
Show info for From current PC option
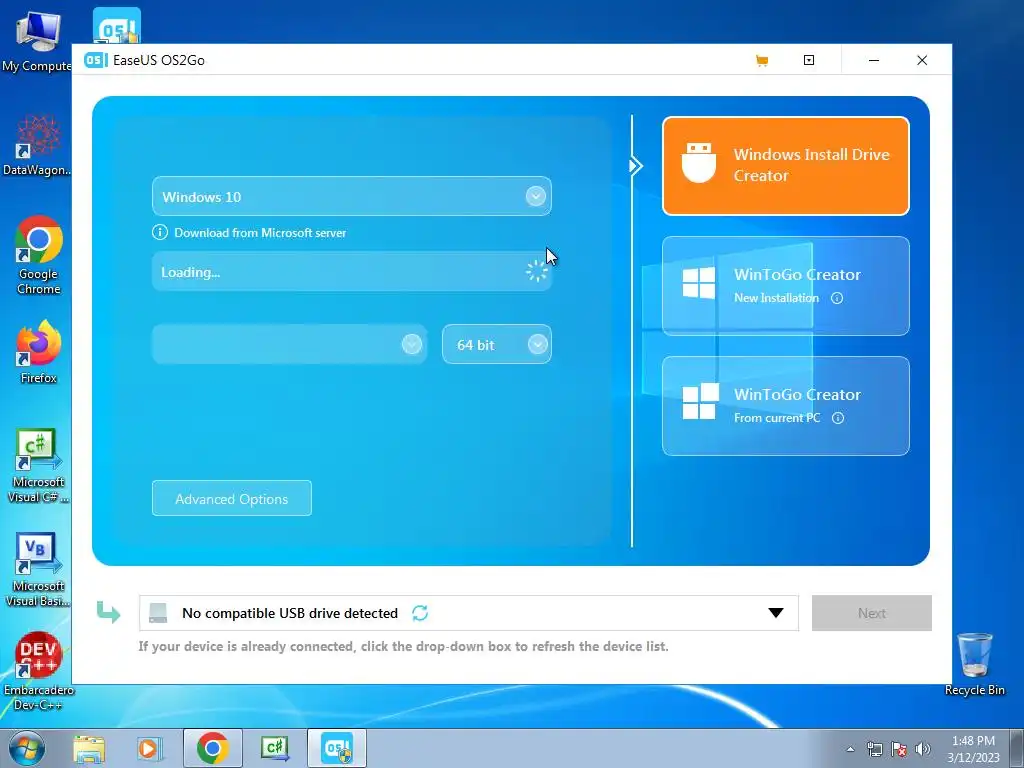[838, 418]
